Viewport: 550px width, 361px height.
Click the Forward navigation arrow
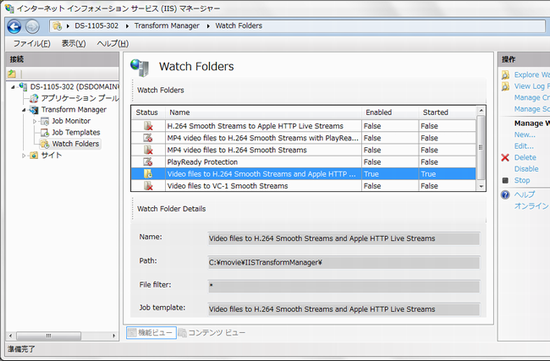pyautogui.click(x=33, y=27)
